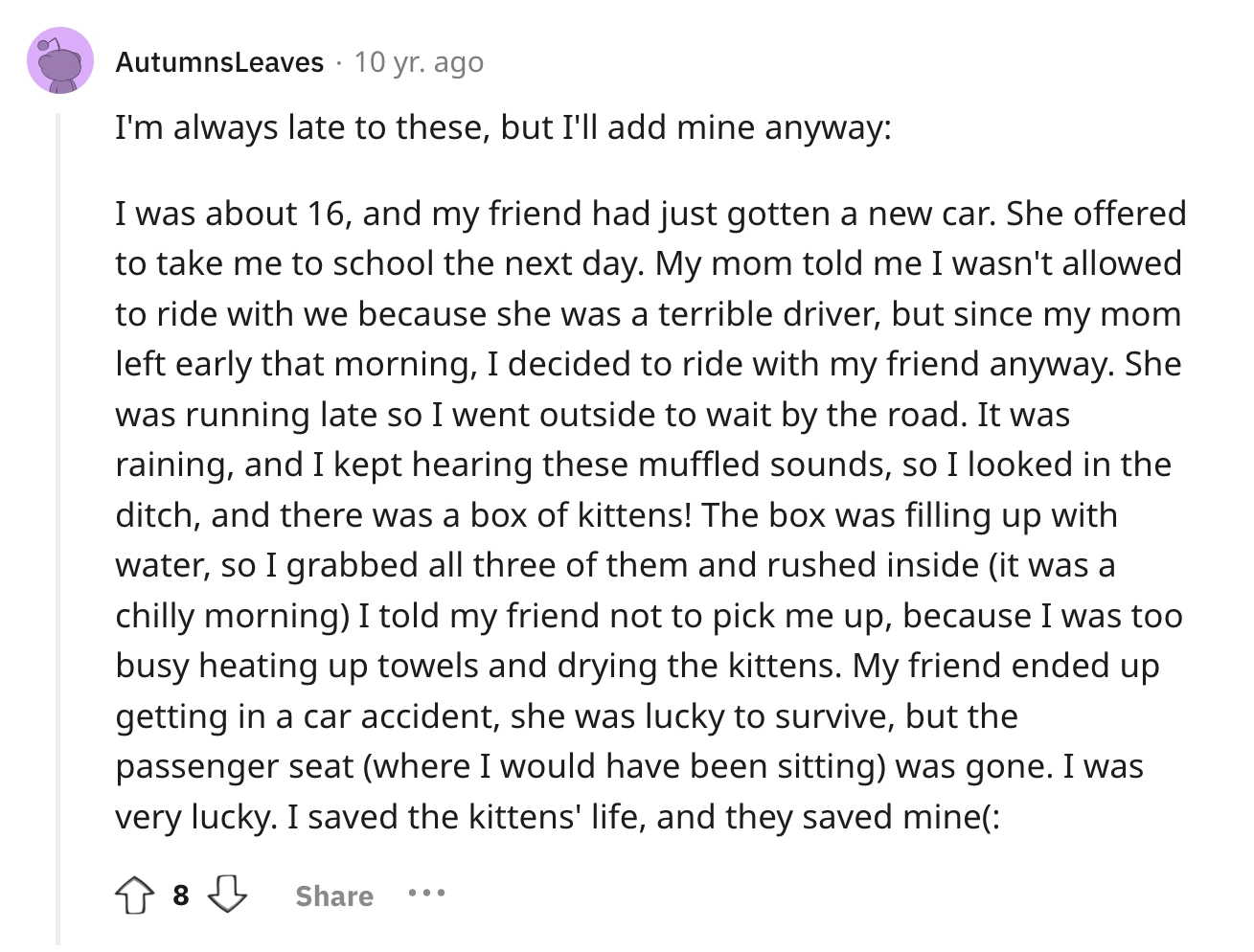The width and height of the screenshot is (1254, 952).
Task: Downvote the AutumnsLeaves comment
Action: (x=228, y=895)
